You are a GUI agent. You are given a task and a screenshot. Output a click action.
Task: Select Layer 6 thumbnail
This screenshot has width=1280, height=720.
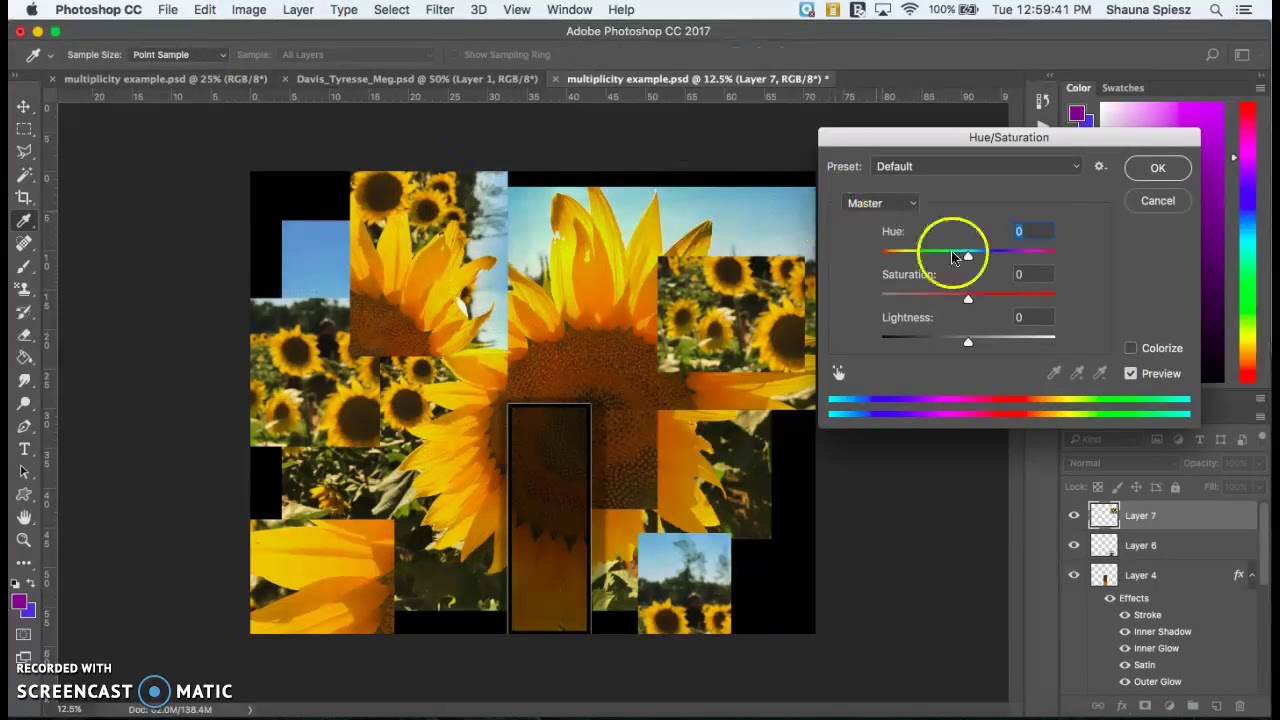[x=1104, y=545]
